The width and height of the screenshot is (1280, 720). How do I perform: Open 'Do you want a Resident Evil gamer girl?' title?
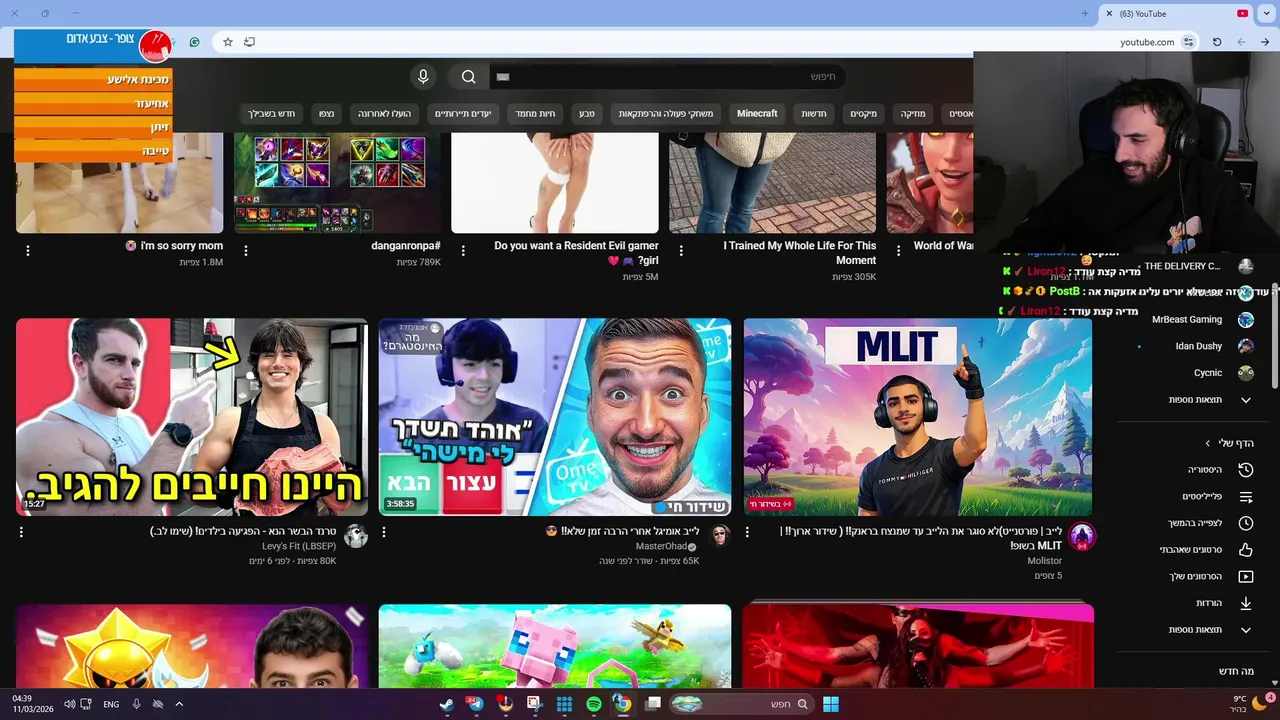pyautogui.click(x=576, y=253)
